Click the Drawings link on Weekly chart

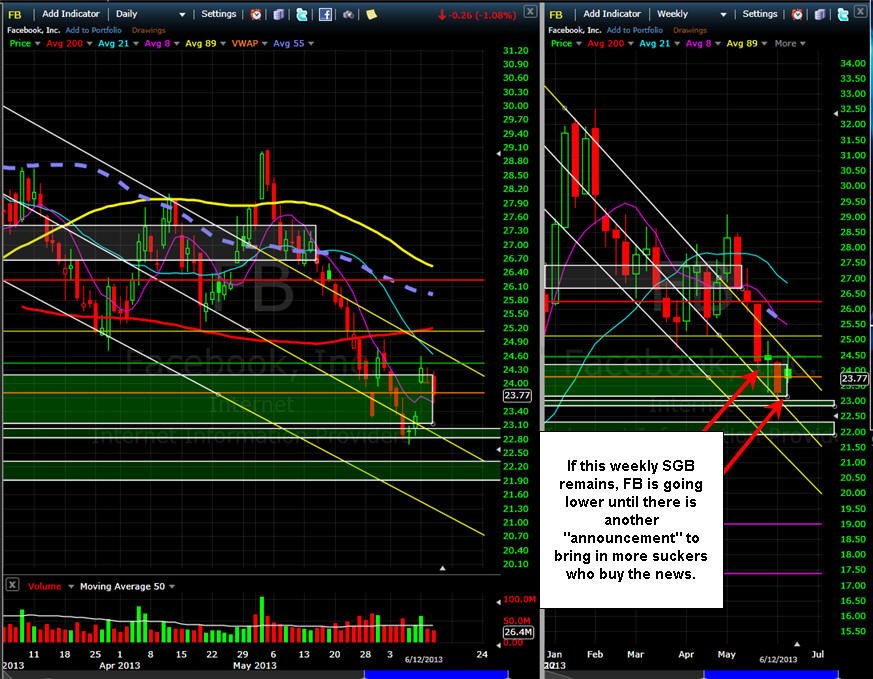(x=690, y=30)
